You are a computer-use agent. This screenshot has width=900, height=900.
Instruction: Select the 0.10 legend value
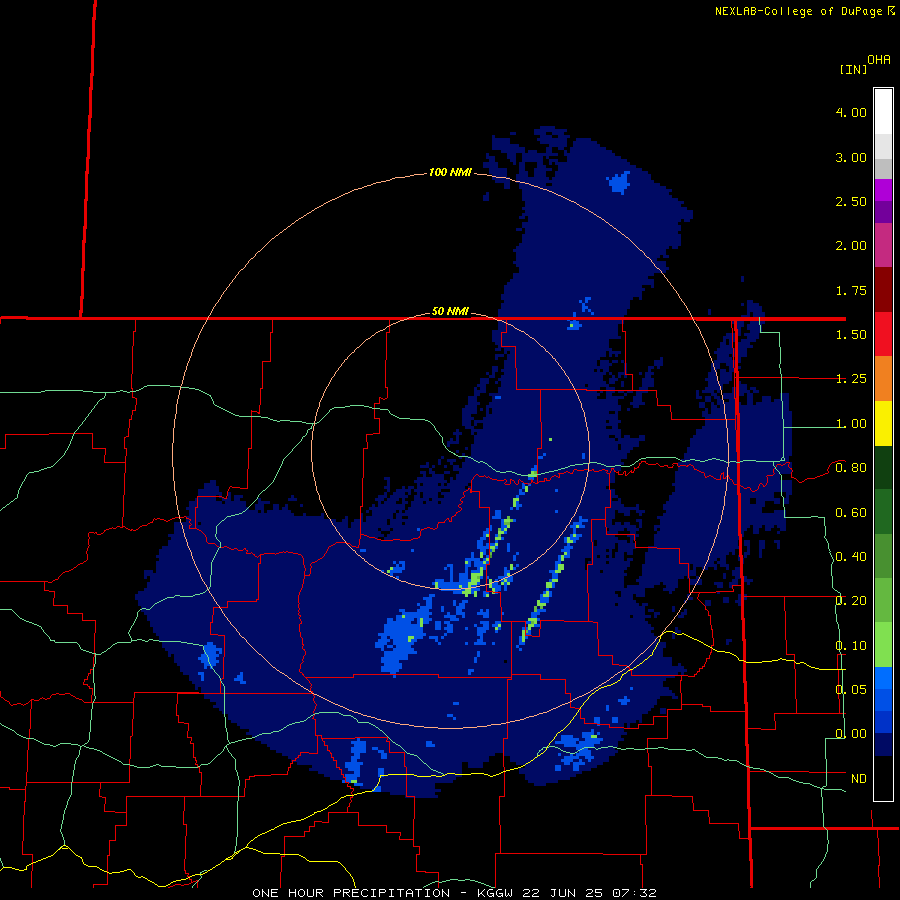click(851, 646)
